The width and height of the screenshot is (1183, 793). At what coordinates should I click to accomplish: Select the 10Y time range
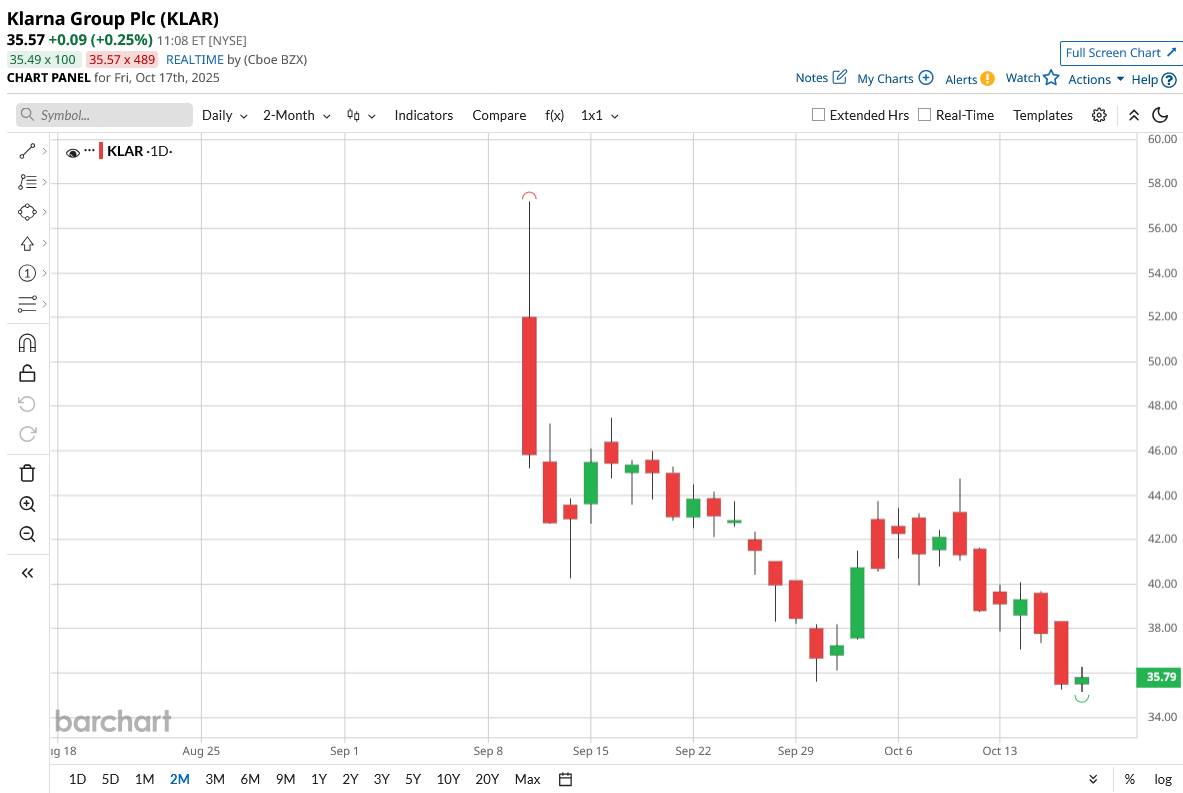(x=448, y=779)
